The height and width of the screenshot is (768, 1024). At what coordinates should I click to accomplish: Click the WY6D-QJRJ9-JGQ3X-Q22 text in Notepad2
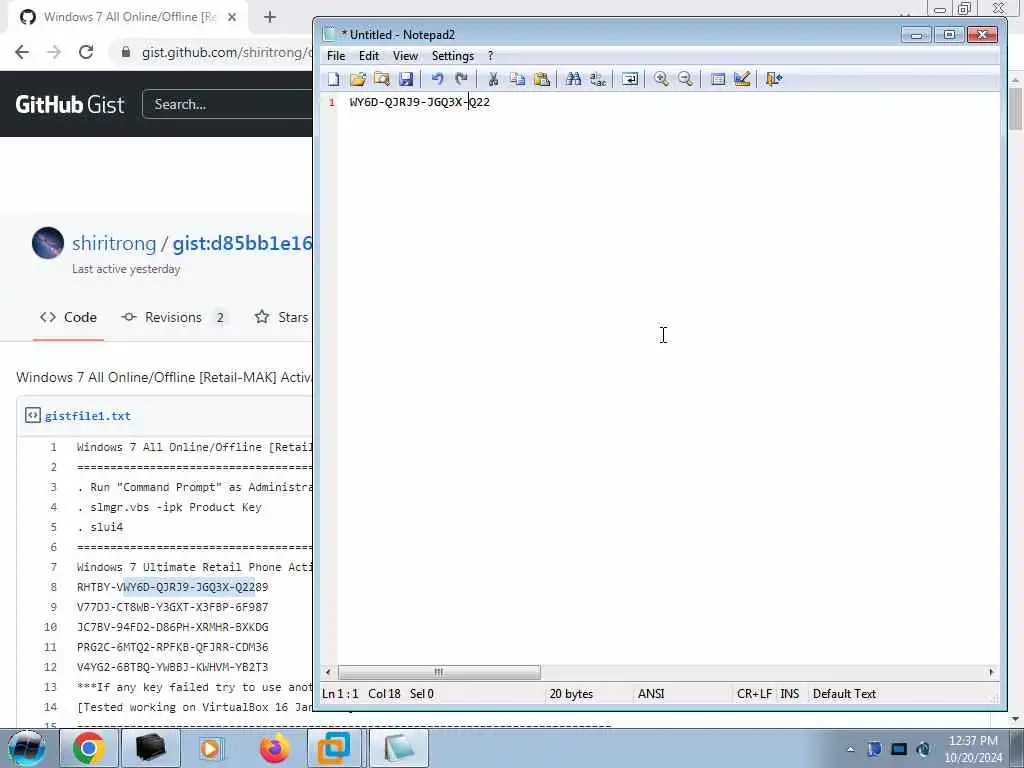(419, 102)
